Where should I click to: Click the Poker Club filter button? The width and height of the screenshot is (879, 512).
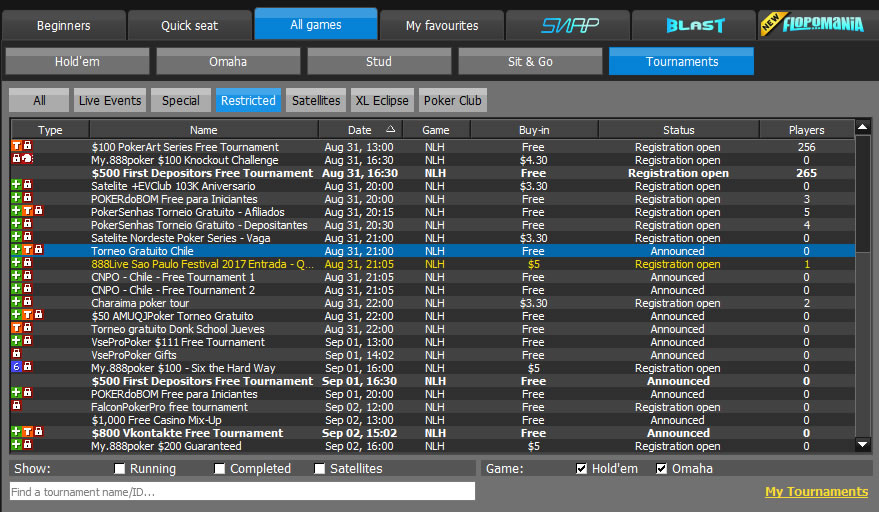pyautogui.click(x=452, y=100)
